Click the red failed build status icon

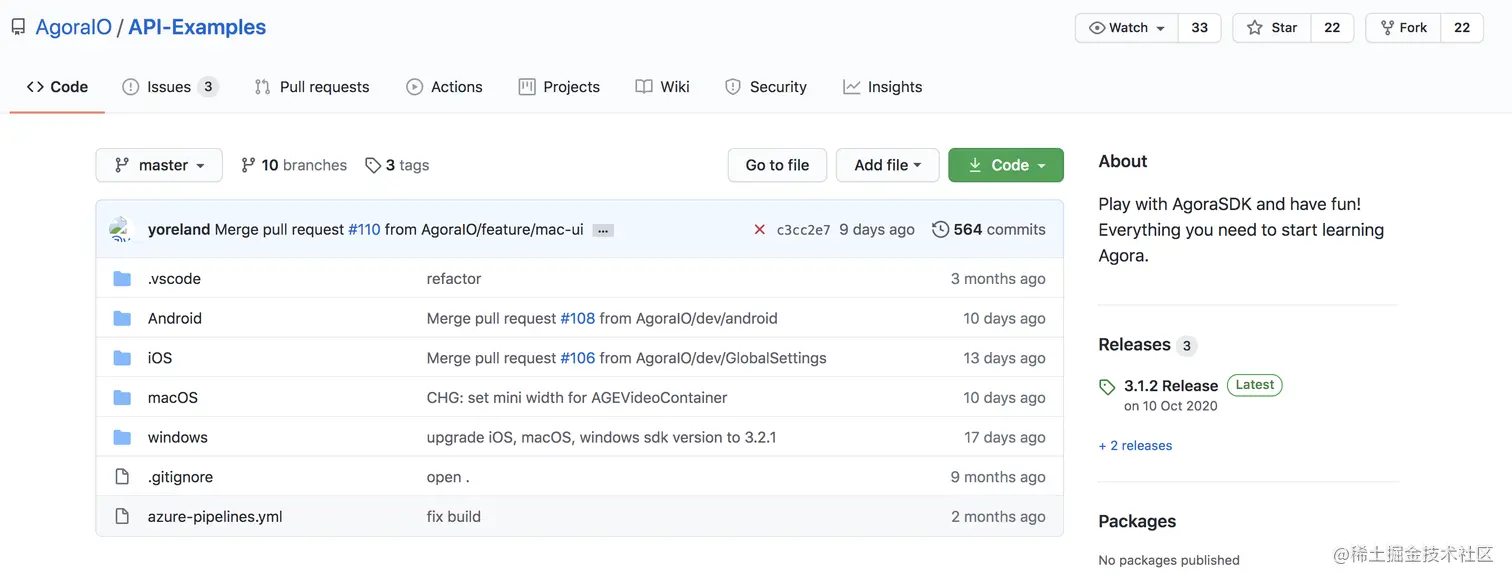point(759,230)
